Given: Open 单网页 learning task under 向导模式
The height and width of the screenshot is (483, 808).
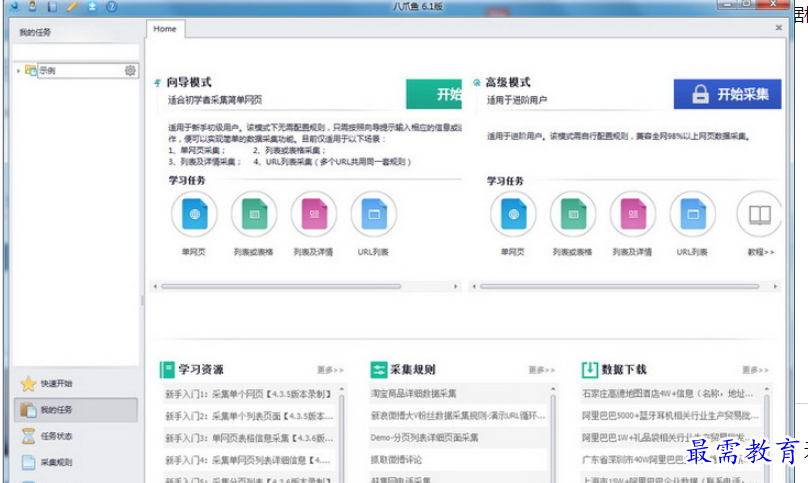Looking at the screenshot, I should coord(194,214).
